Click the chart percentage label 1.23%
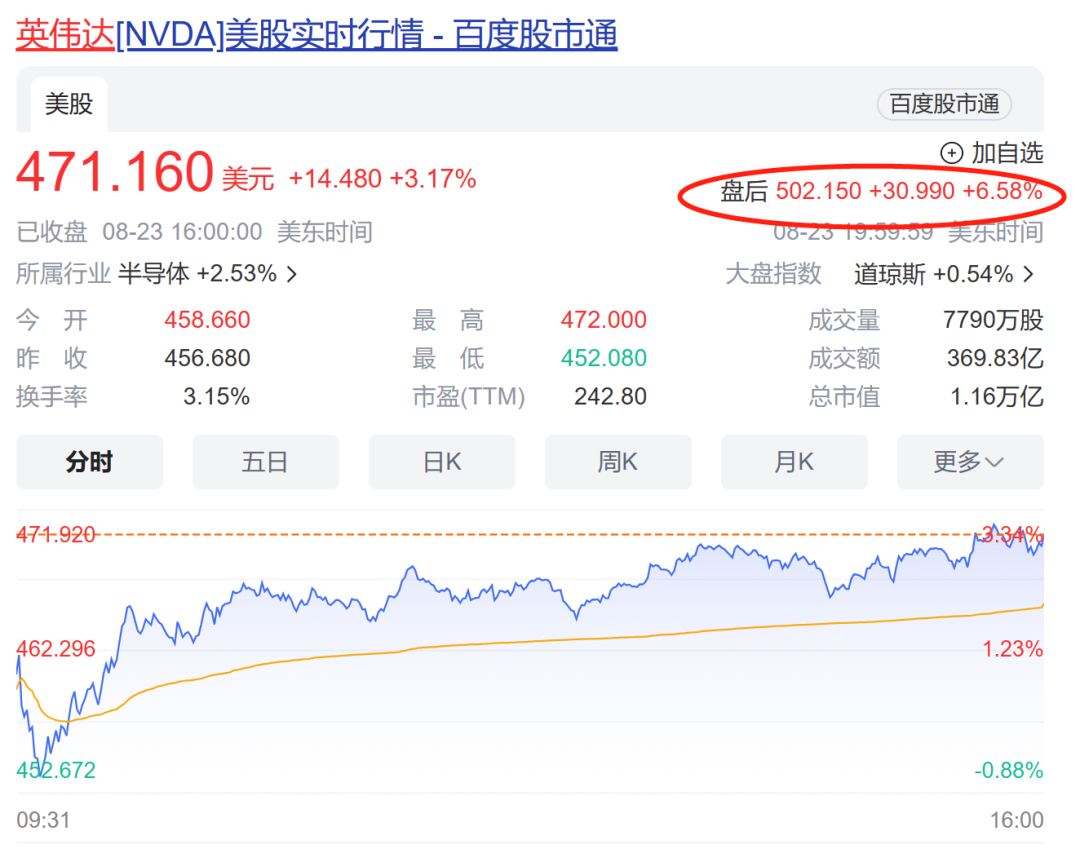Viewport: 1080px width, 849px height. [1012, 649]
